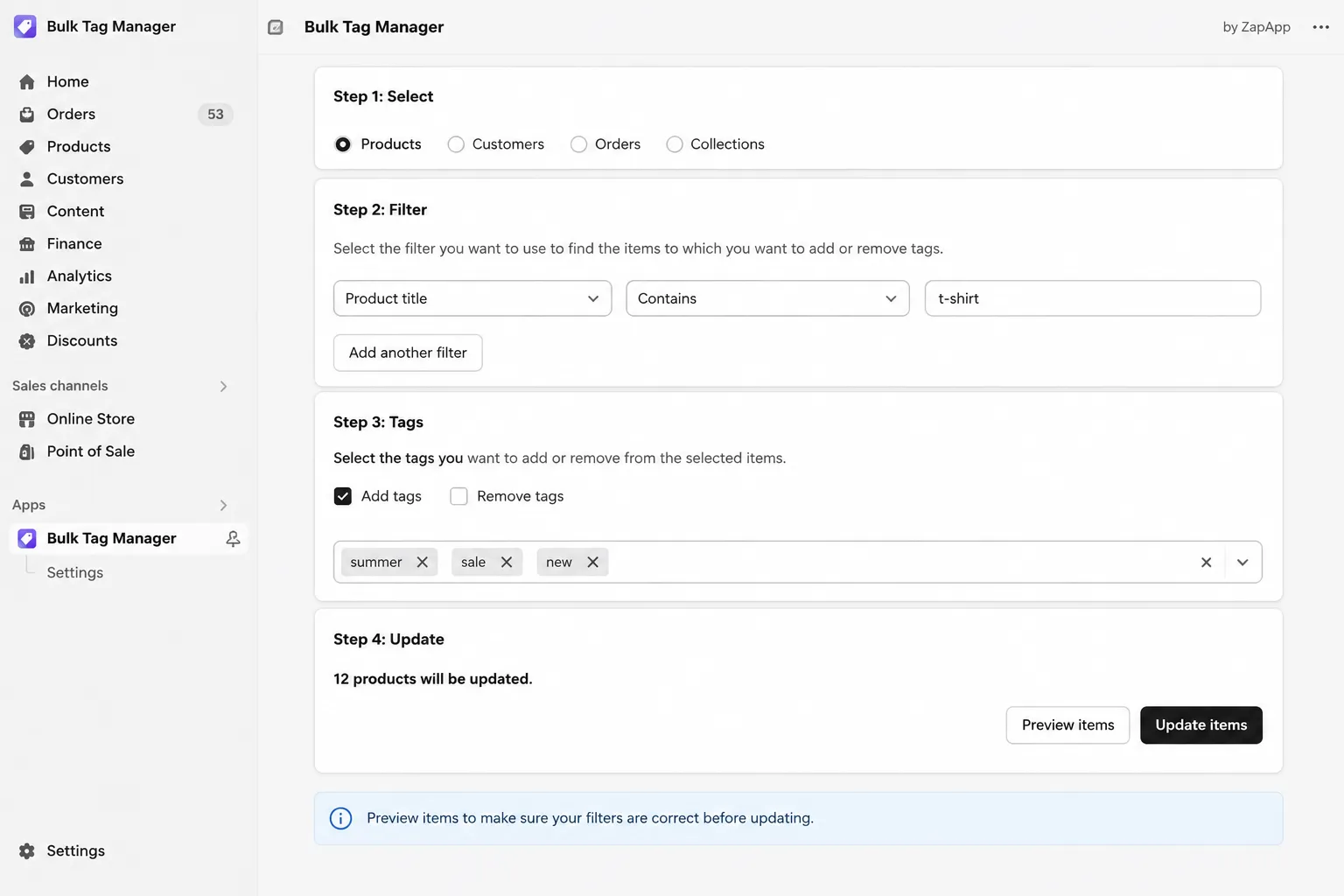Open the Contains condition dropdown

point(767,298)
